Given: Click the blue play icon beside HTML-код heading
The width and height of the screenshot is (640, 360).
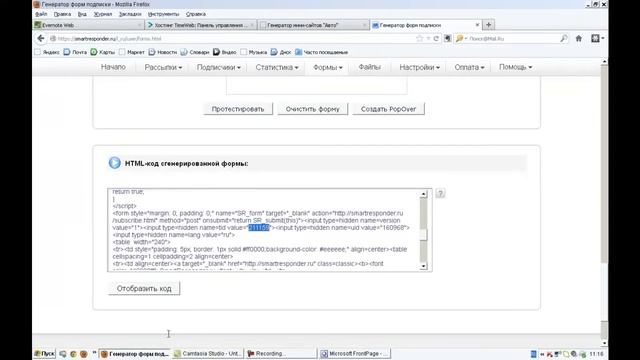Looking at the screenshot, I should [115, 163].
